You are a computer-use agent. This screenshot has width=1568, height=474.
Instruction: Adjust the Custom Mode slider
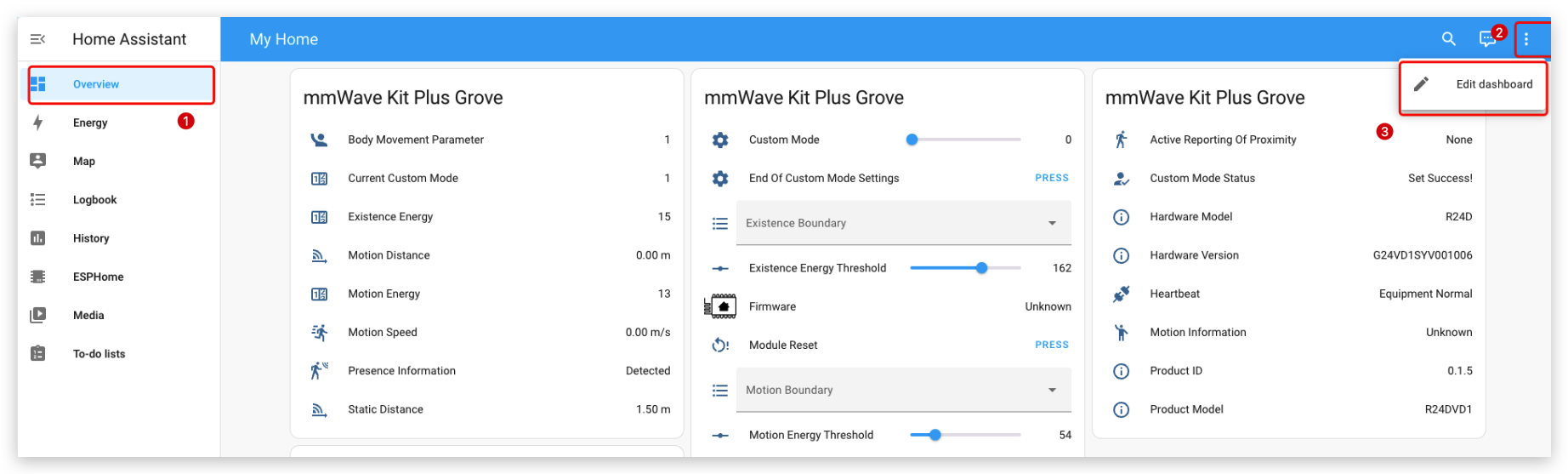[x=965, y=140]
